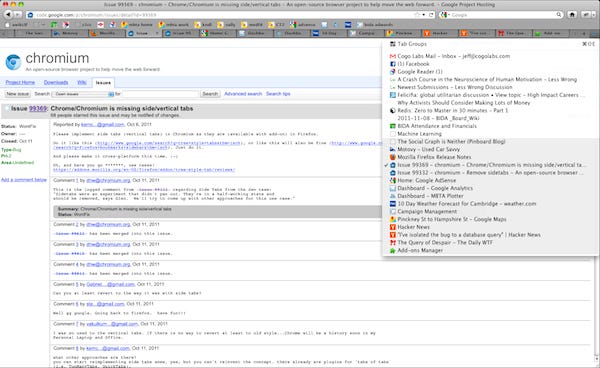This screenshot has width=600, height=368.
Task: Switch to Motovy - Used Car Savvy entry
Action: pyautogui.click(x=490, y=149)
